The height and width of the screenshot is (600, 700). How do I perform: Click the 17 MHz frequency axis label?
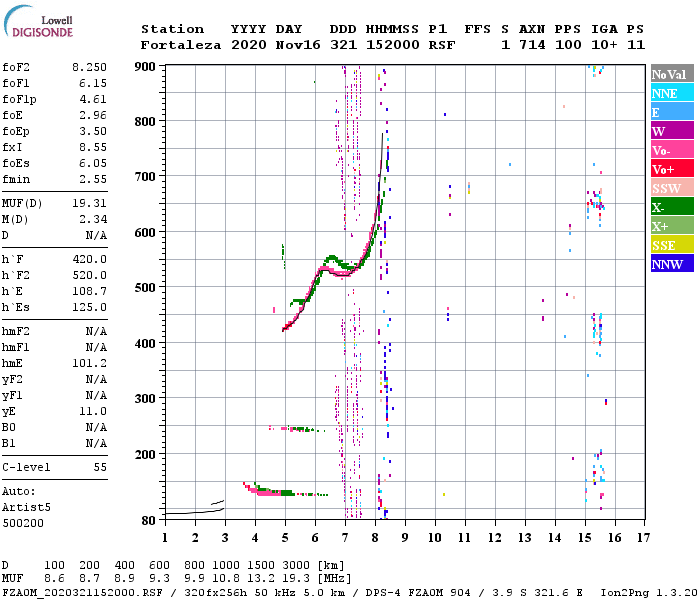pyautogui.click(x=643, y=538)
